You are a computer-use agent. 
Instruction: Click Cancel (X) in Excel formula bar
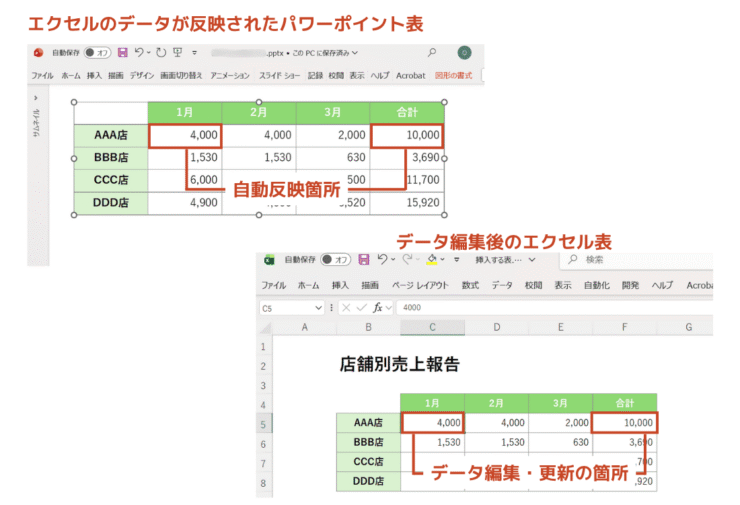pyautogui.click(x=346, y=308)
